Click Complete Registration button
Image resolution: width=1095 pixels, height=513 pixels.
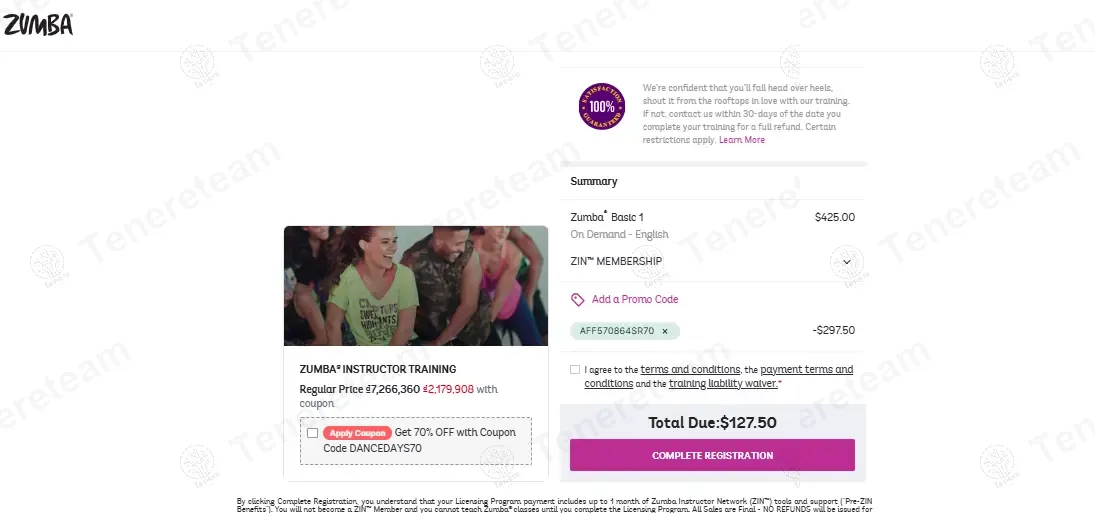[712, 455]
